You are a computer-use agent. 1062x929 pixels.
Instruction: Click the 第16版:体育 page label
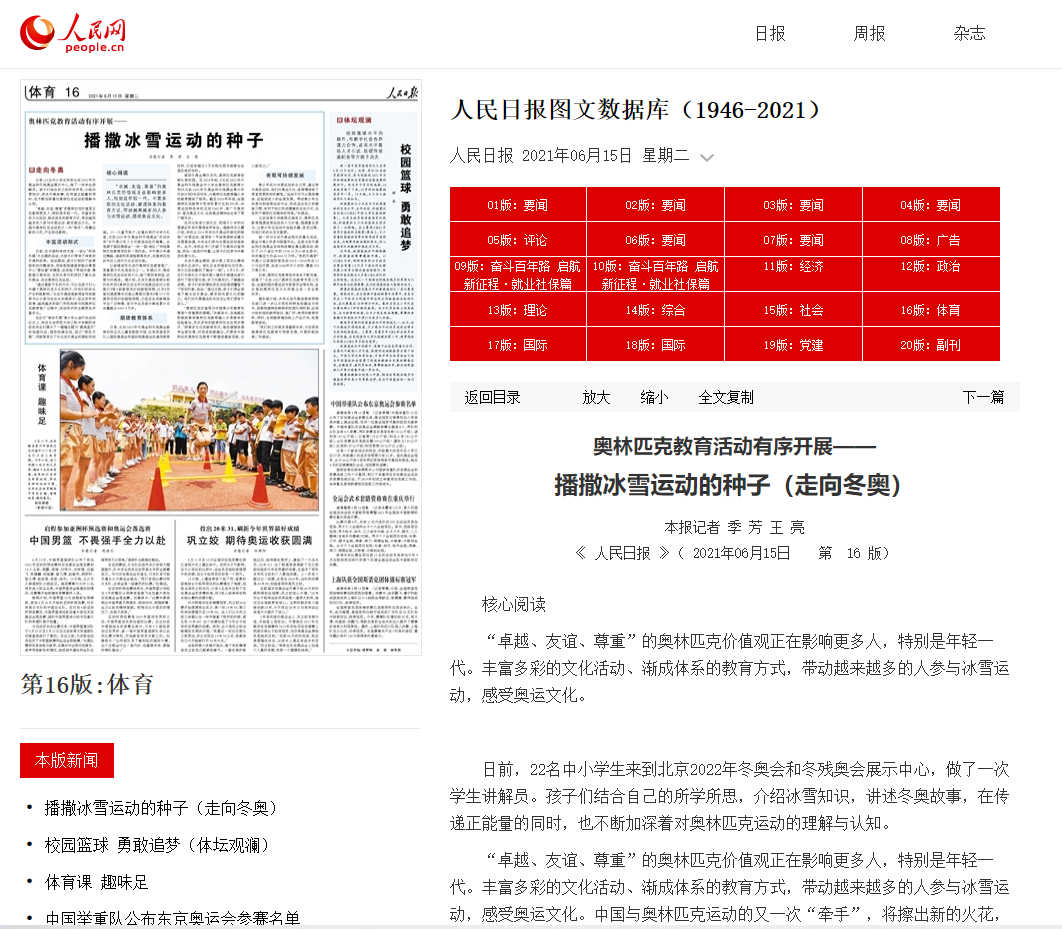87,685
